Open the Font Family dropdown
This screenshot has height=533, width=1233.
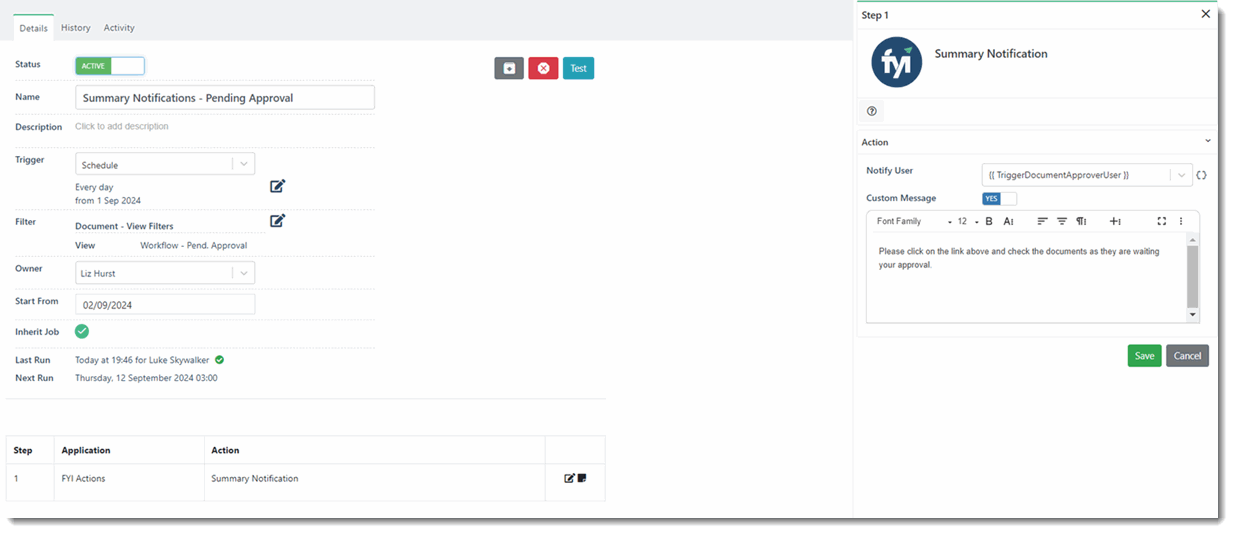pyautogui.click(x=913, y=221)
